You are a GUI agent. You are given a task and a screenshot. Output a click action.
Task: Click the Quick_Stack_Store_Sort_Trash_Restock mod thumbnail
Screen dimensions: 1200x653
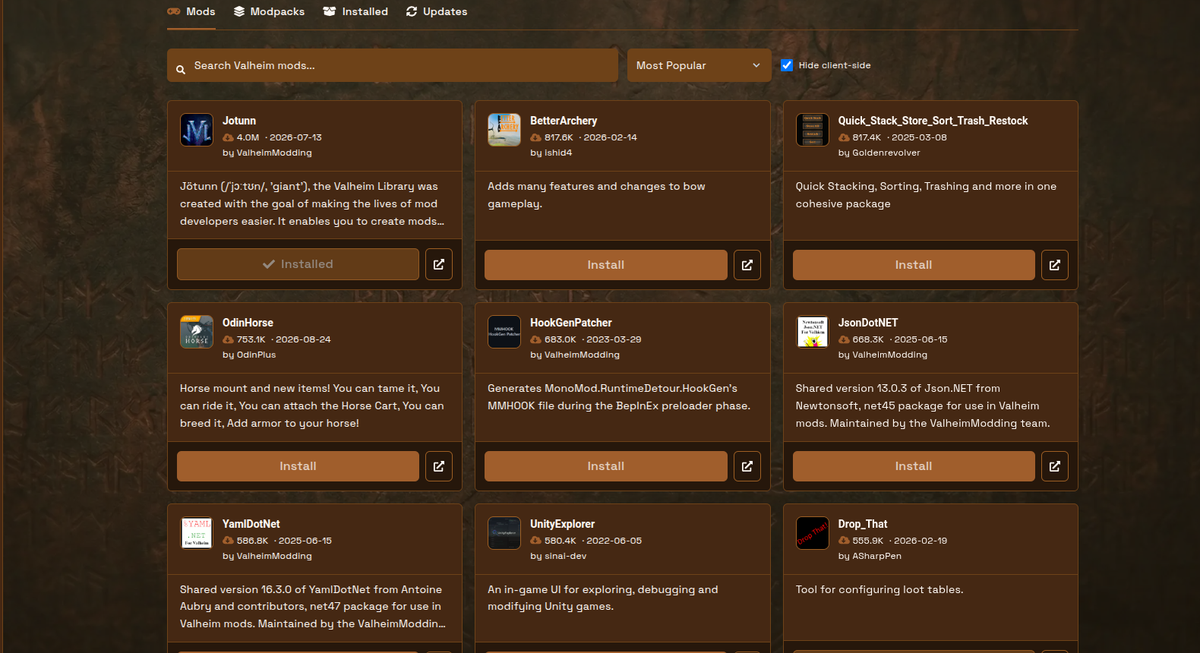[x=813, y=130]
